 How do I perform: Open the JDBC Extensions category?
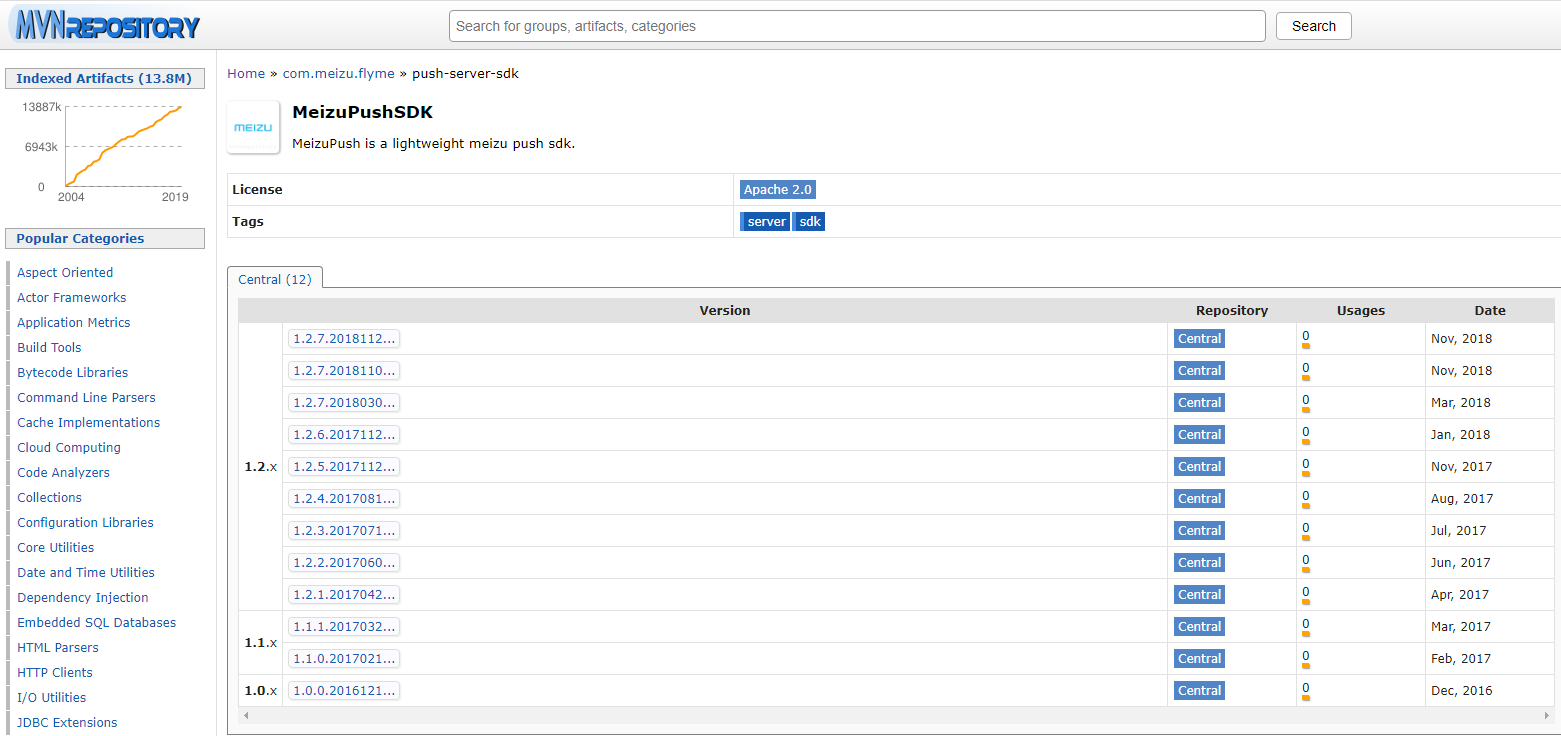click(67, 723)
